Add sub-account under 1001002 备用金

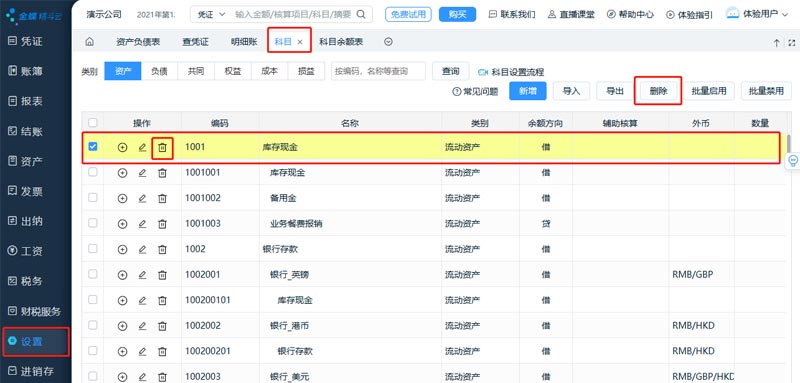pyautogui.click(x=122, y=198)
